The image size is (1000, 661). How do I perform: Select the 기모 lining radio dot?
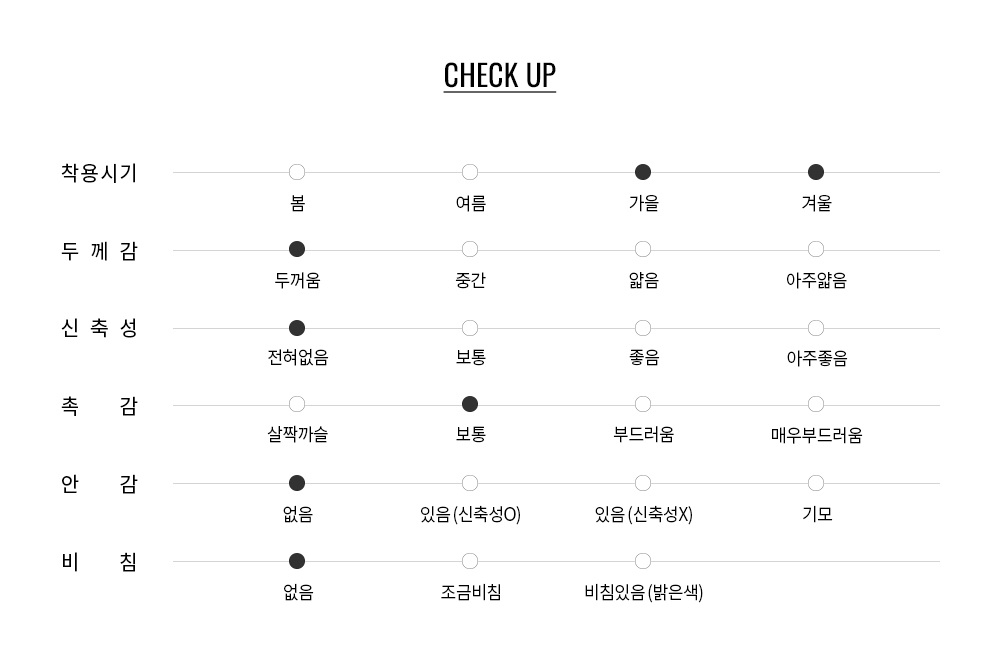tap(816, 483)
